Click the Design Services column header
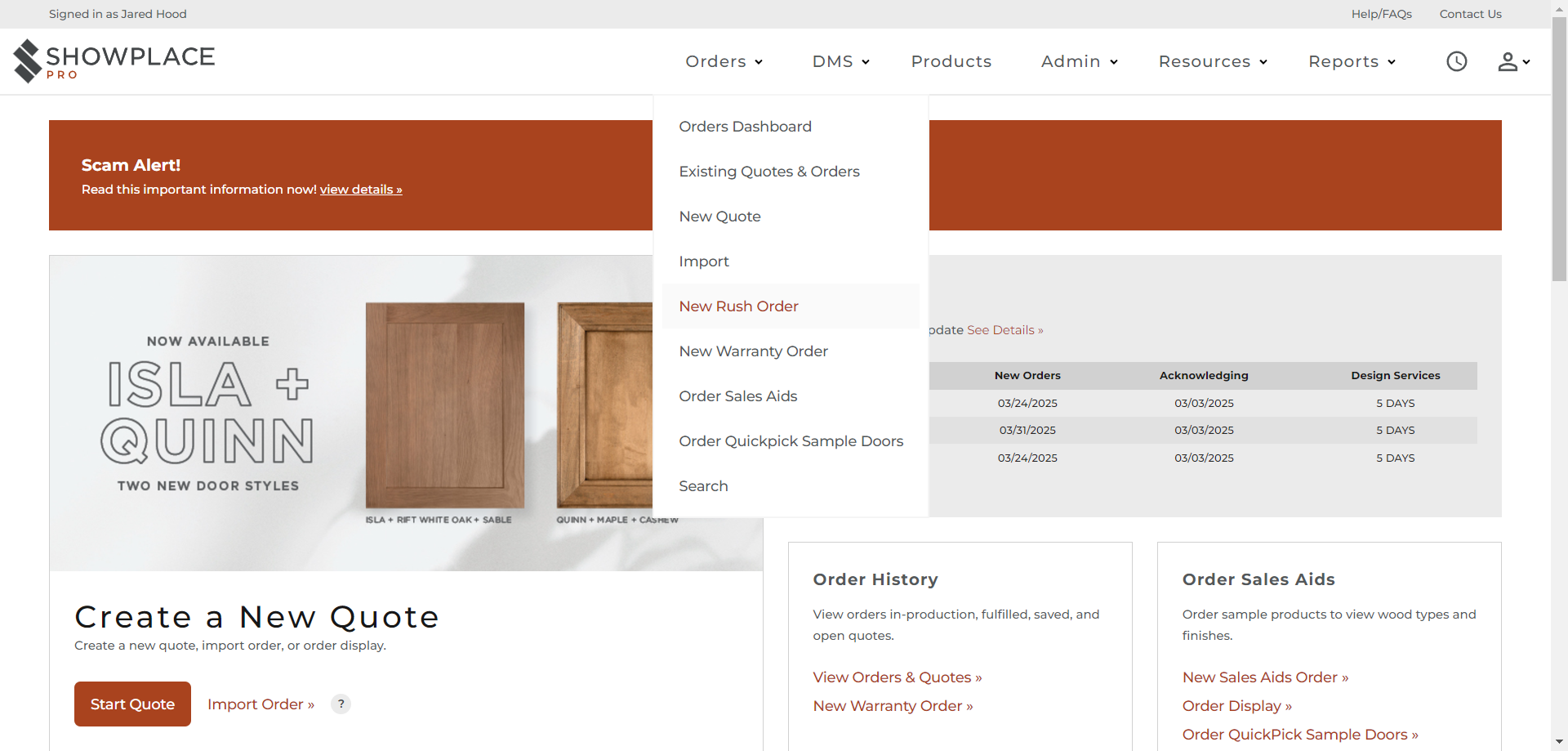Image resolution: width=1568 pixels, height=751 pixels. (1395, 375)
